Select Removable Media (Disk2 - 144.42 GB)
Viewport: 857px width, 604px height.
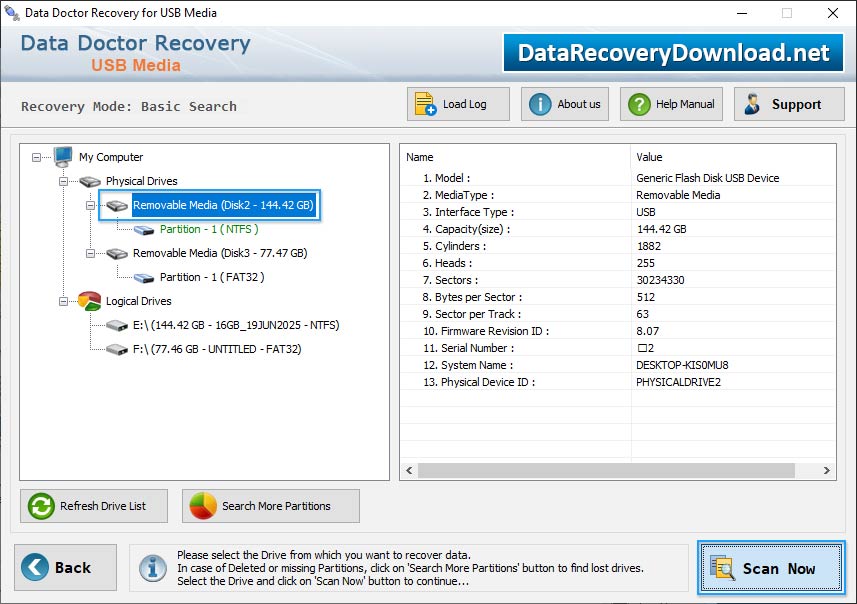click(223, 205)
